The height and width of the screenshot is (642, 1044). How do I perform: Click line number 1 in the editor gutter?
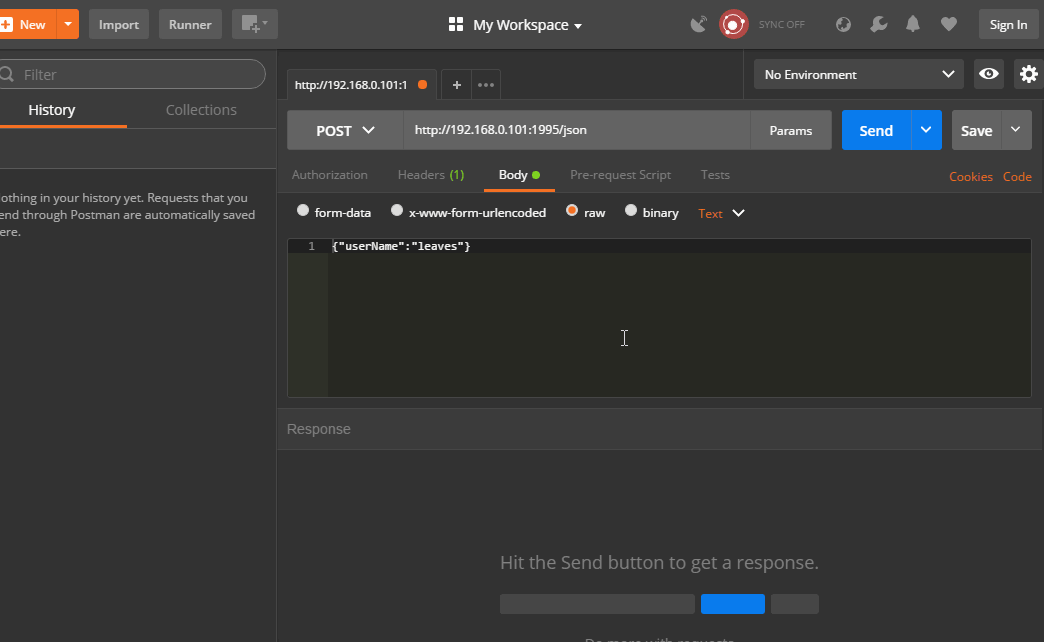312,246
